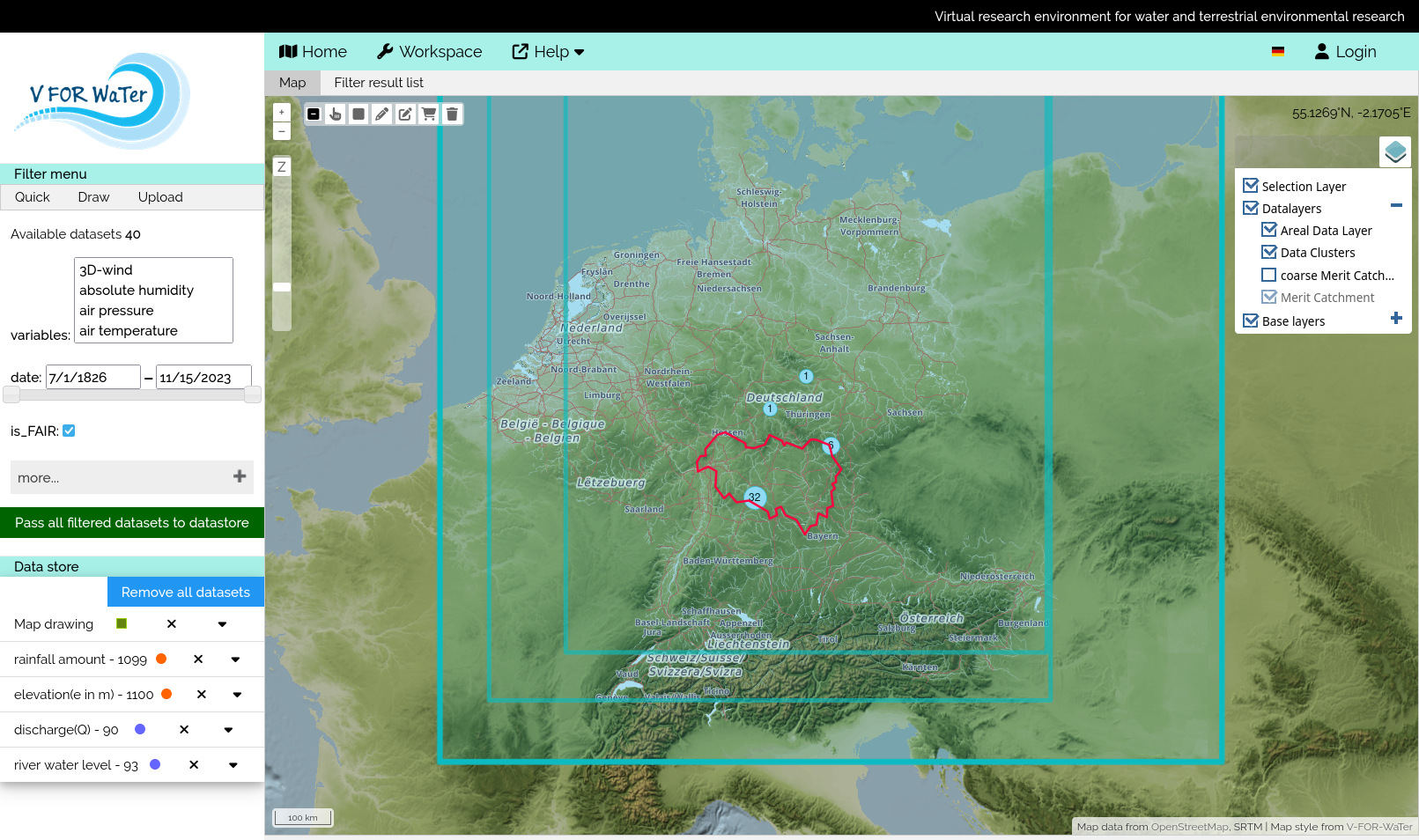Click the trash can delete icon
The height and width of the screenshot is (840, 1419).
point(452,114)
